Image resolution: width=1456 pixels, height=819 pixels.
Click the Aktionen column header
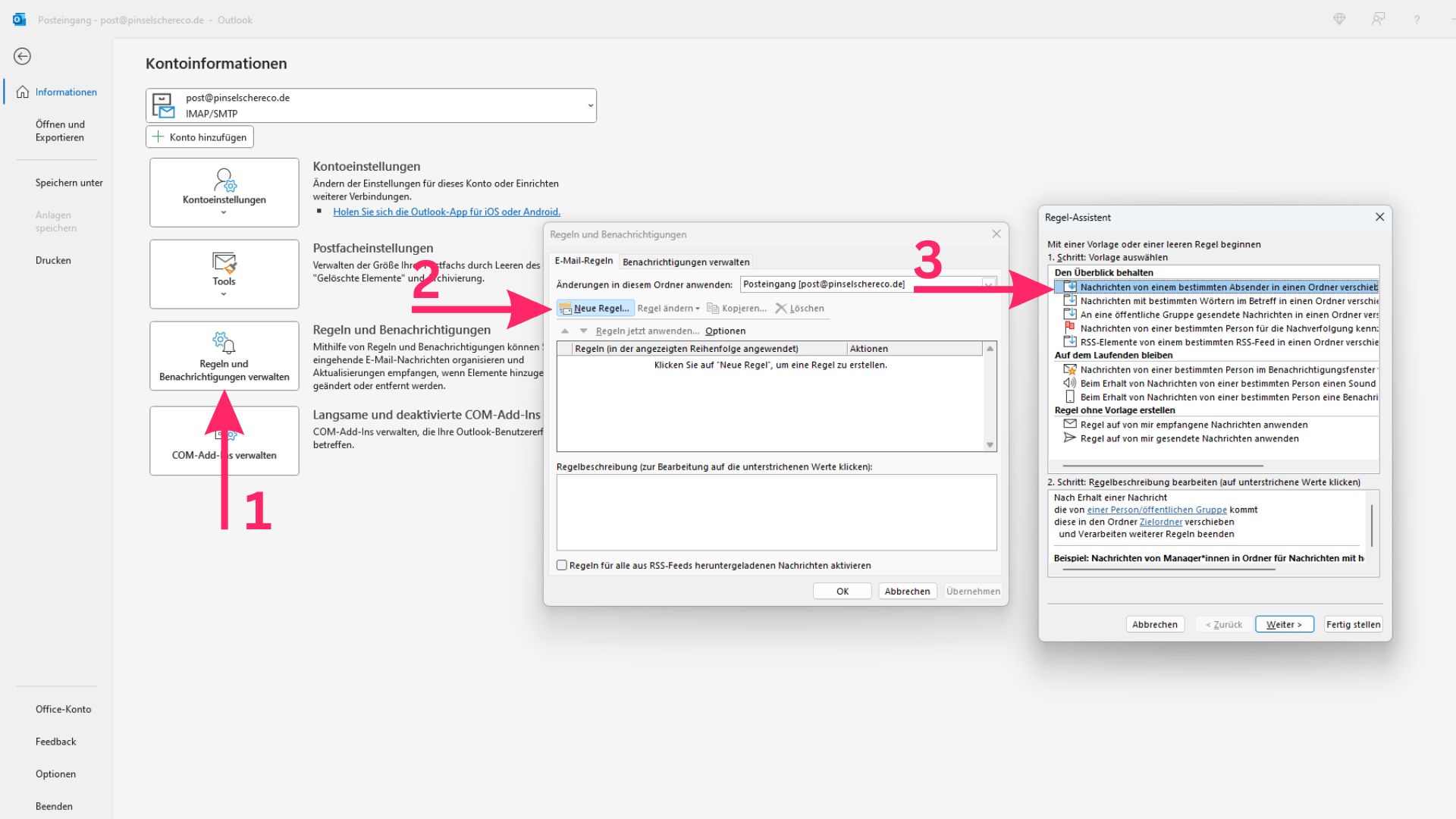click(x=915, y=349)
